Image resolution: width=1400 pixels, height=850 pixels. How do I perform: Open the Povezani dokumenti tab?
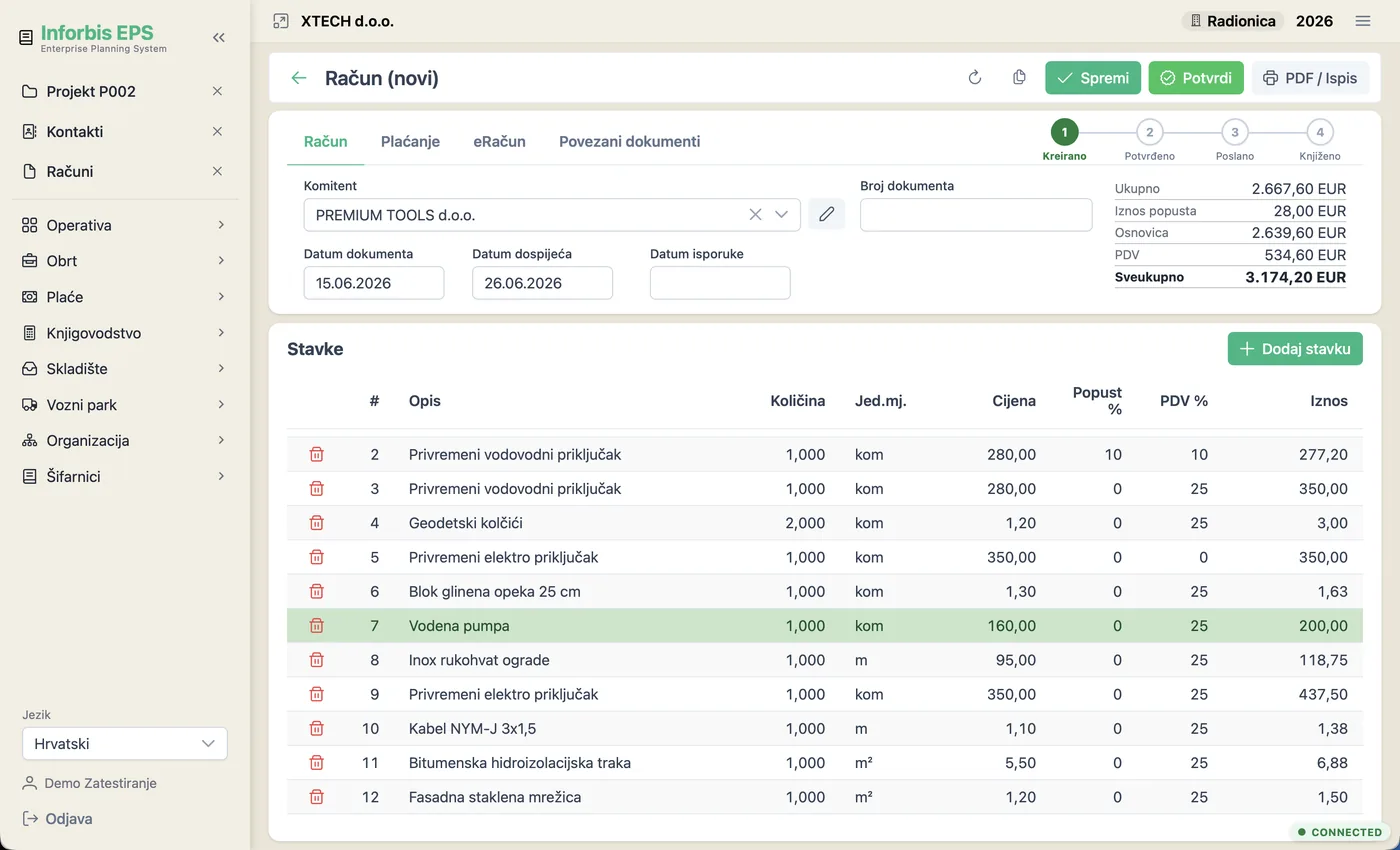tap(629, 142)
